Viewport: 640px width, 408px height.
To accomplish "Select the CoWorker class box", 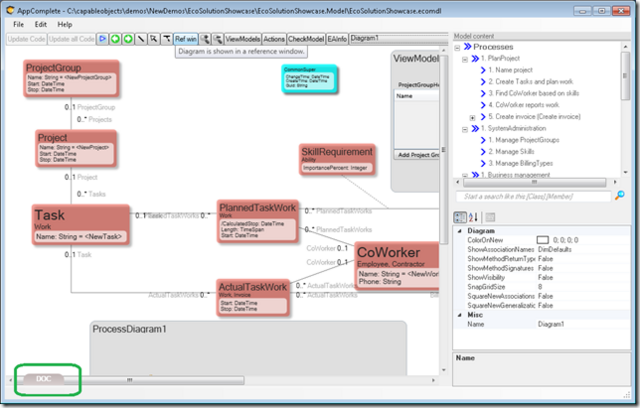I will [397, 266].
